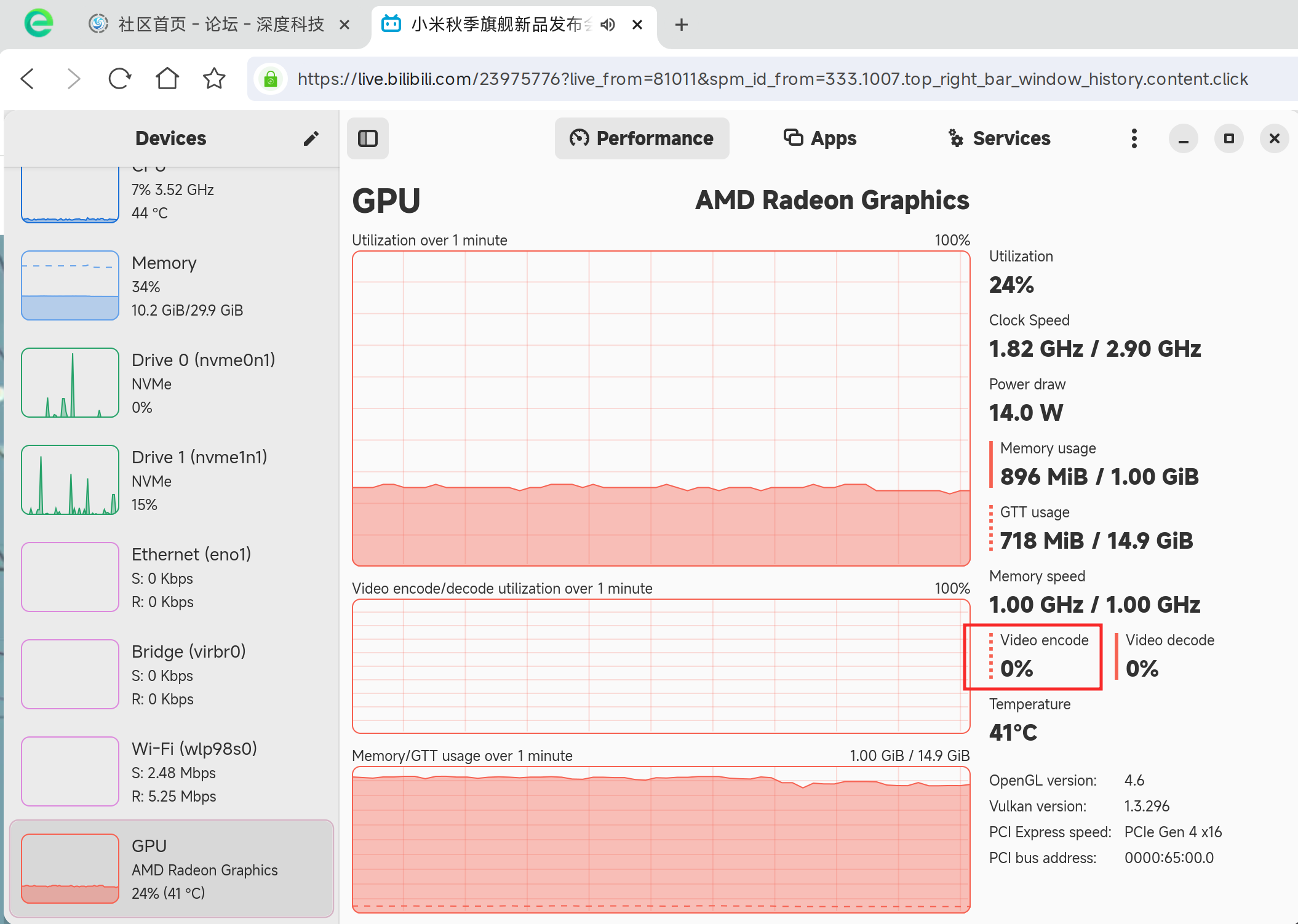1298x924 pixels.
Task: Switch to the Apps tab
Action: tap(820, 138)
